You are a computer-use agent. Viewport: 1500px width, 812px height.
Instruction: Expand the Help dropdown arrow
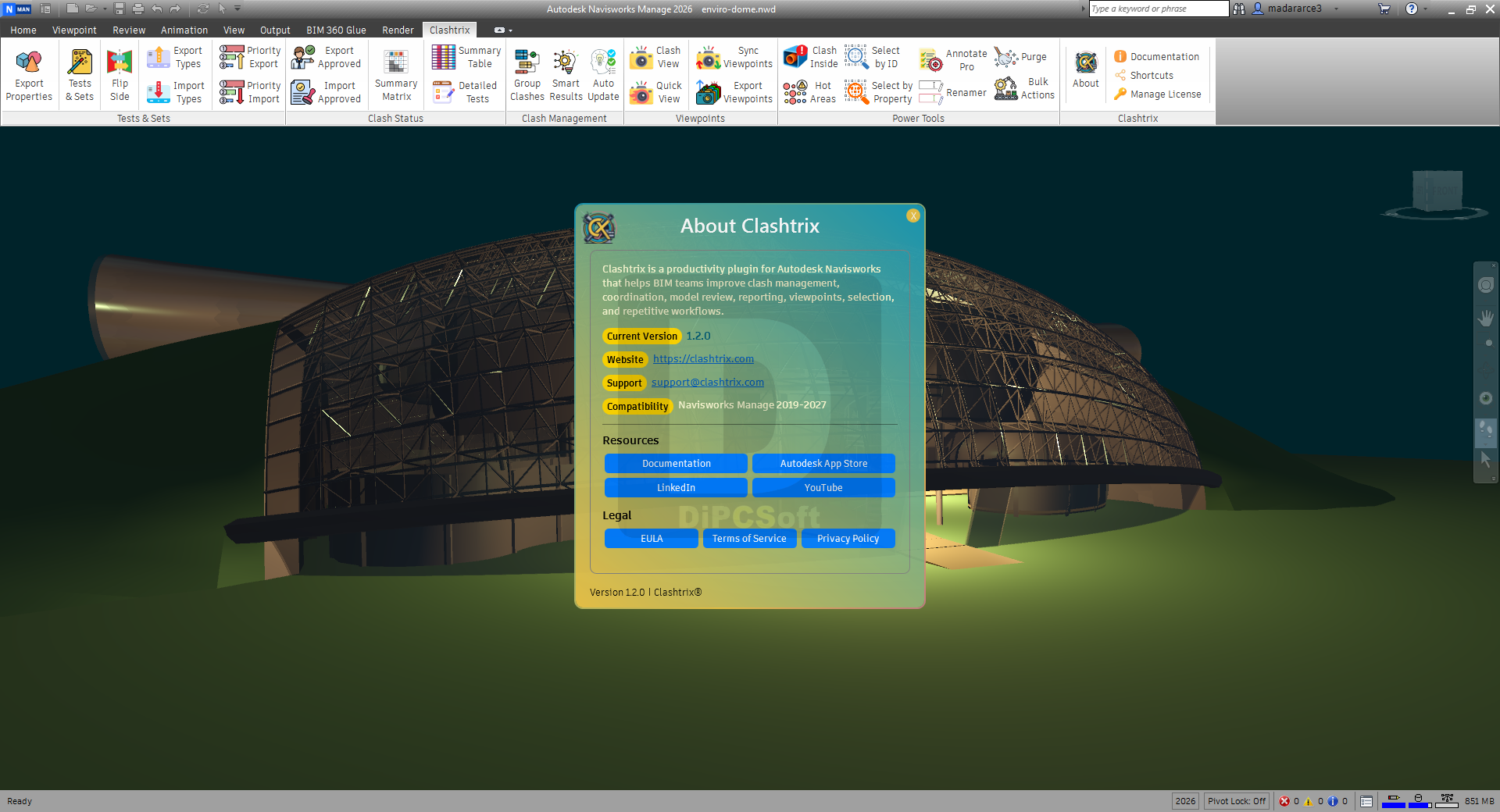1425,9
